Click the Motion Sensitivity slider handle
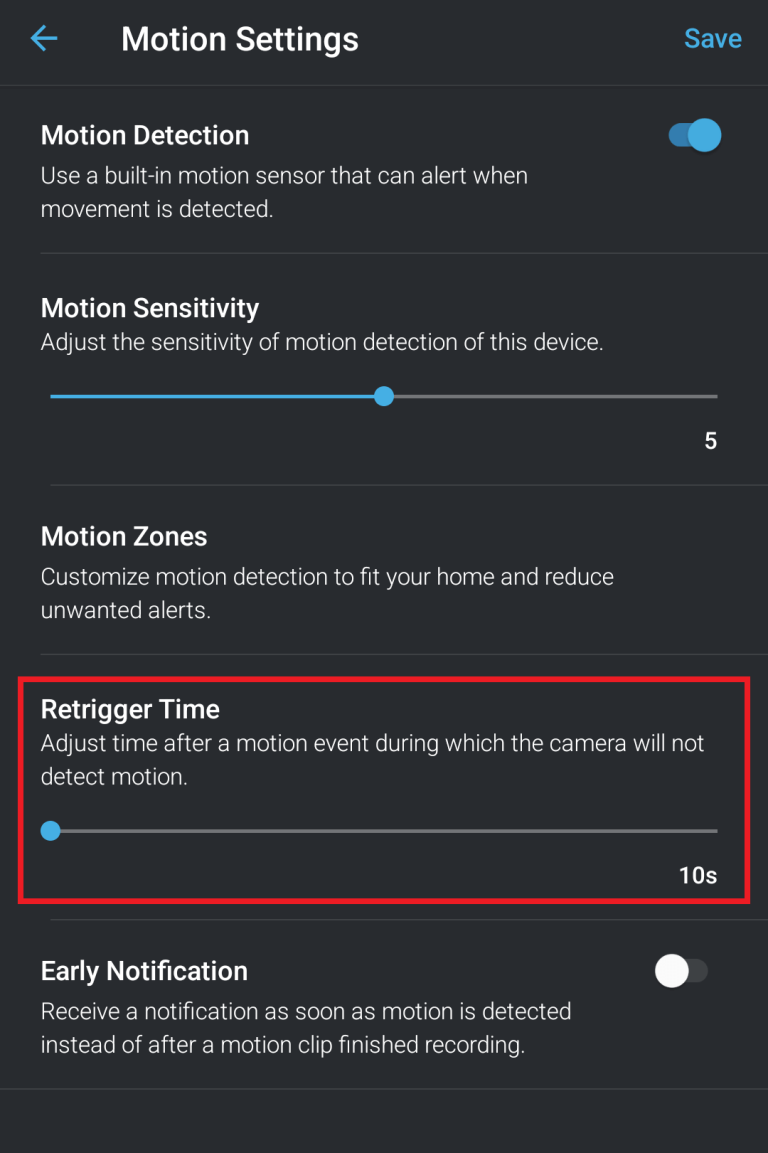This screenshot has height=1153, width=768. pyautogui.click(x=383, y=396)
